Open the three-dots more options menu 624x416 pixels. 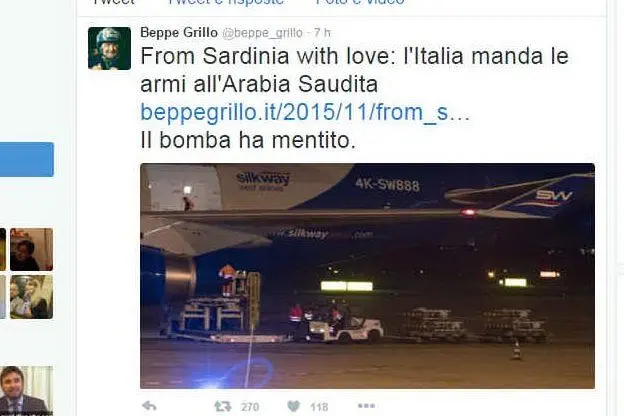[x=366, y=406]
